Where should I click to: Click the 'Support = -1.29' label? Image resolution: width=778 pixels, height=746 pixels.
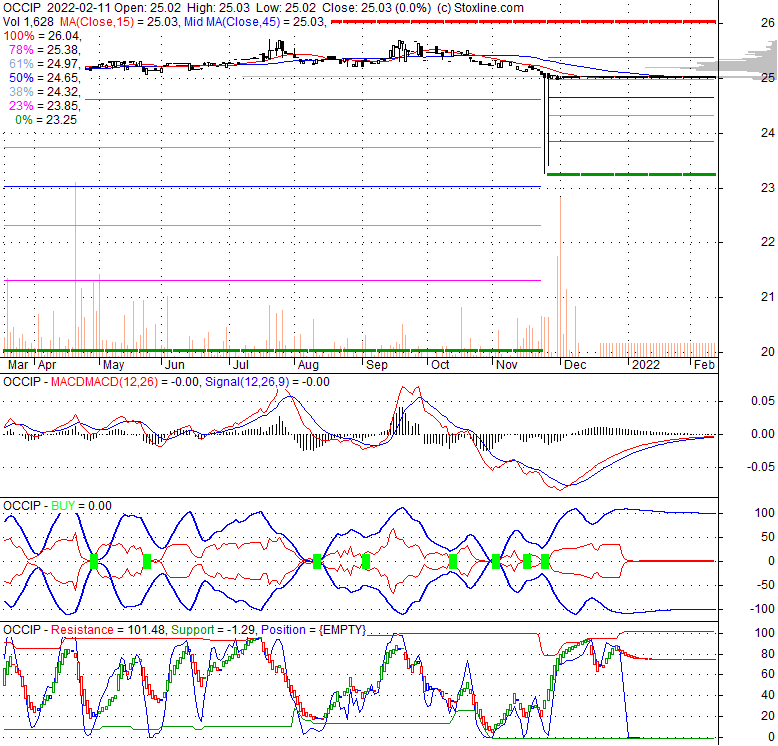coord(213,630)
